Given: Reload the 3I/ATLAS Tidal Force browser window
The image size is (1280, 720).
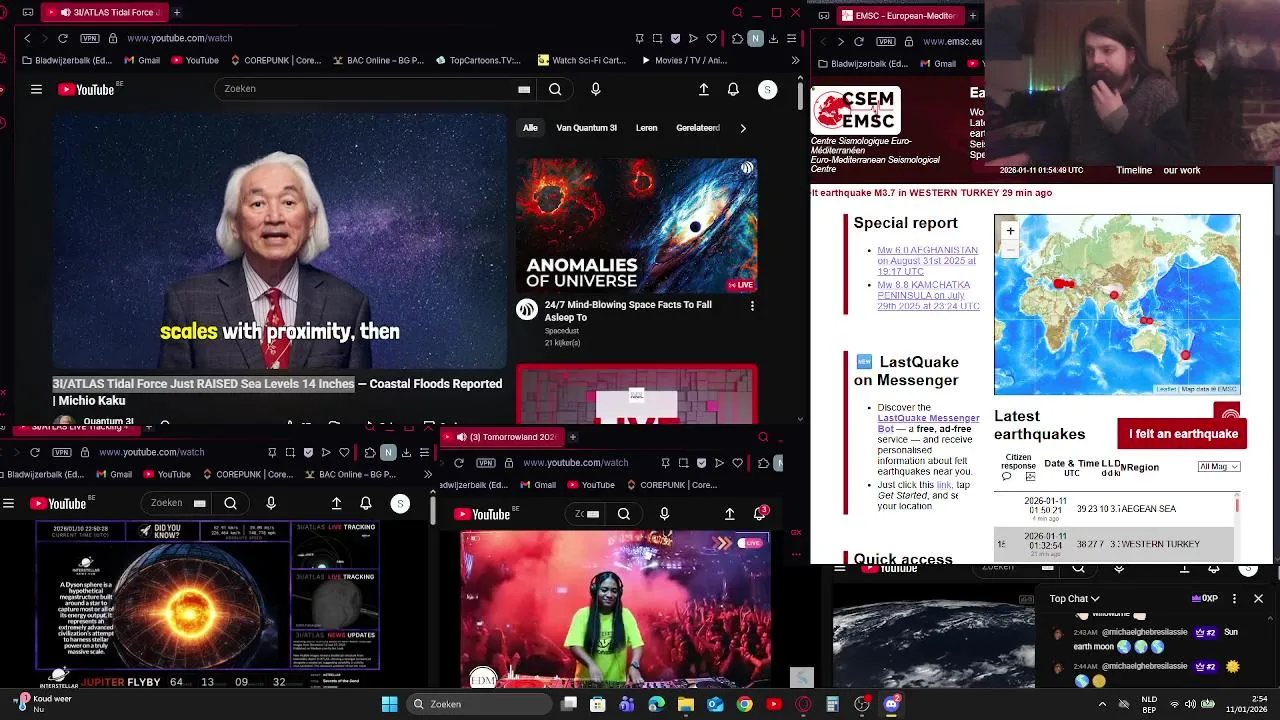Looking at the screenshot, I should click(x=62, y=38).
